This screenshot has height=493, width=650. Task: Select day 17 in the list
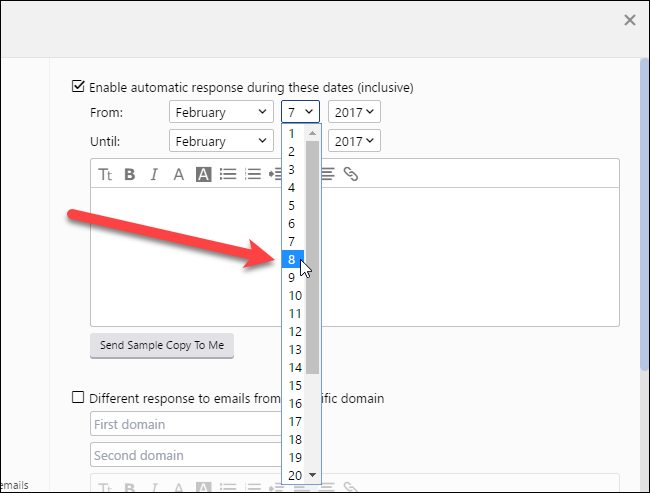[293, 421]
